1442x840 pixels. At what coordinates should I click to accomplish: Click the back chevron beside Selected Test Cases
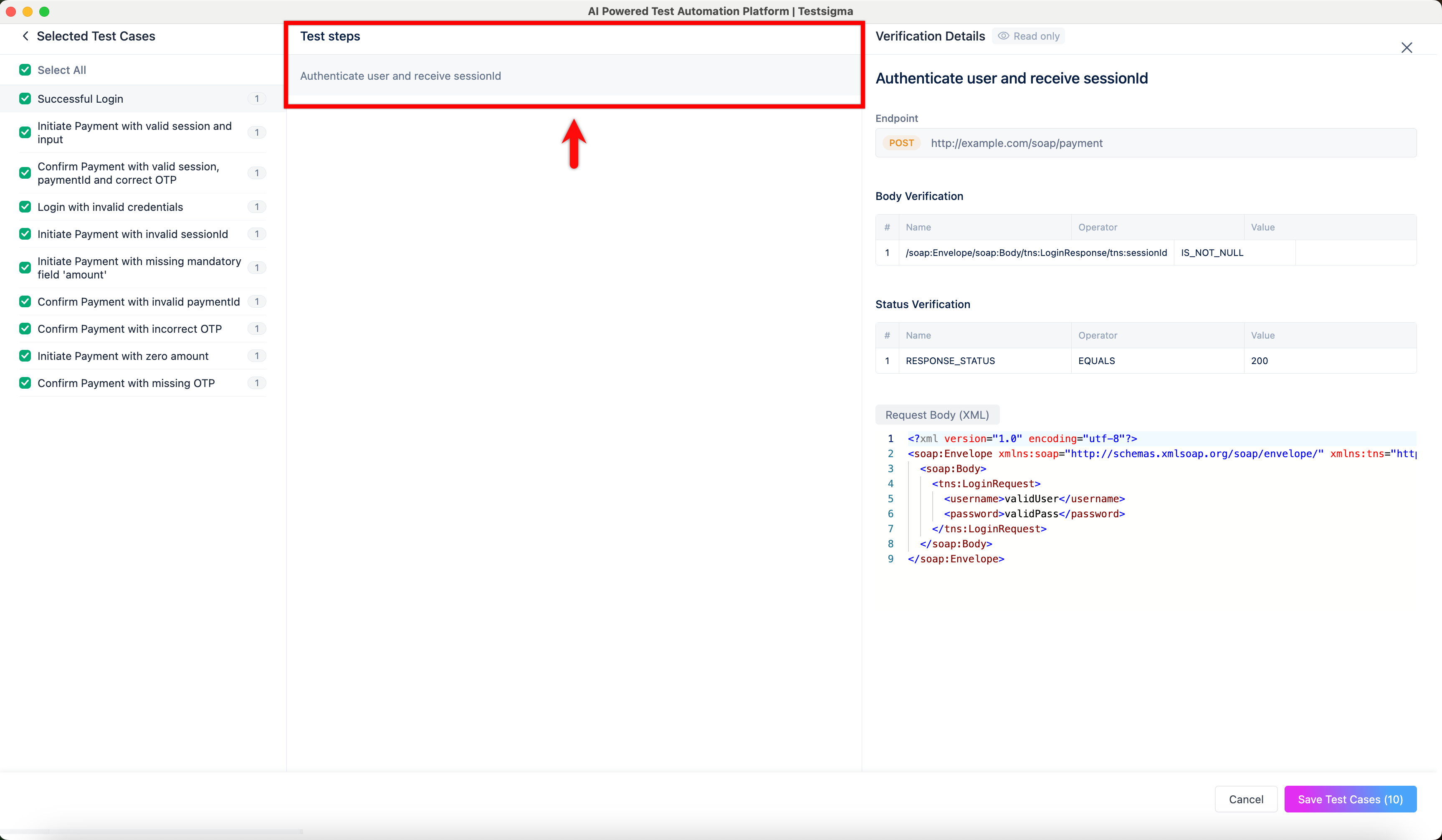pyautogui.click(x=25, y=36)
